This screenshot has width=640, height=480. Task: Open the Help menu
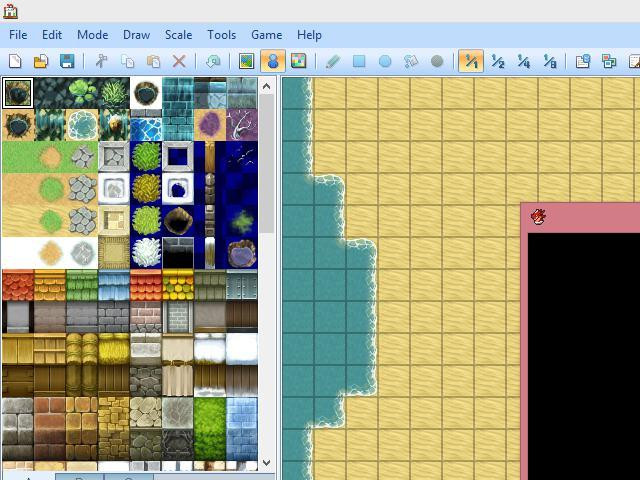coord(309,35)
